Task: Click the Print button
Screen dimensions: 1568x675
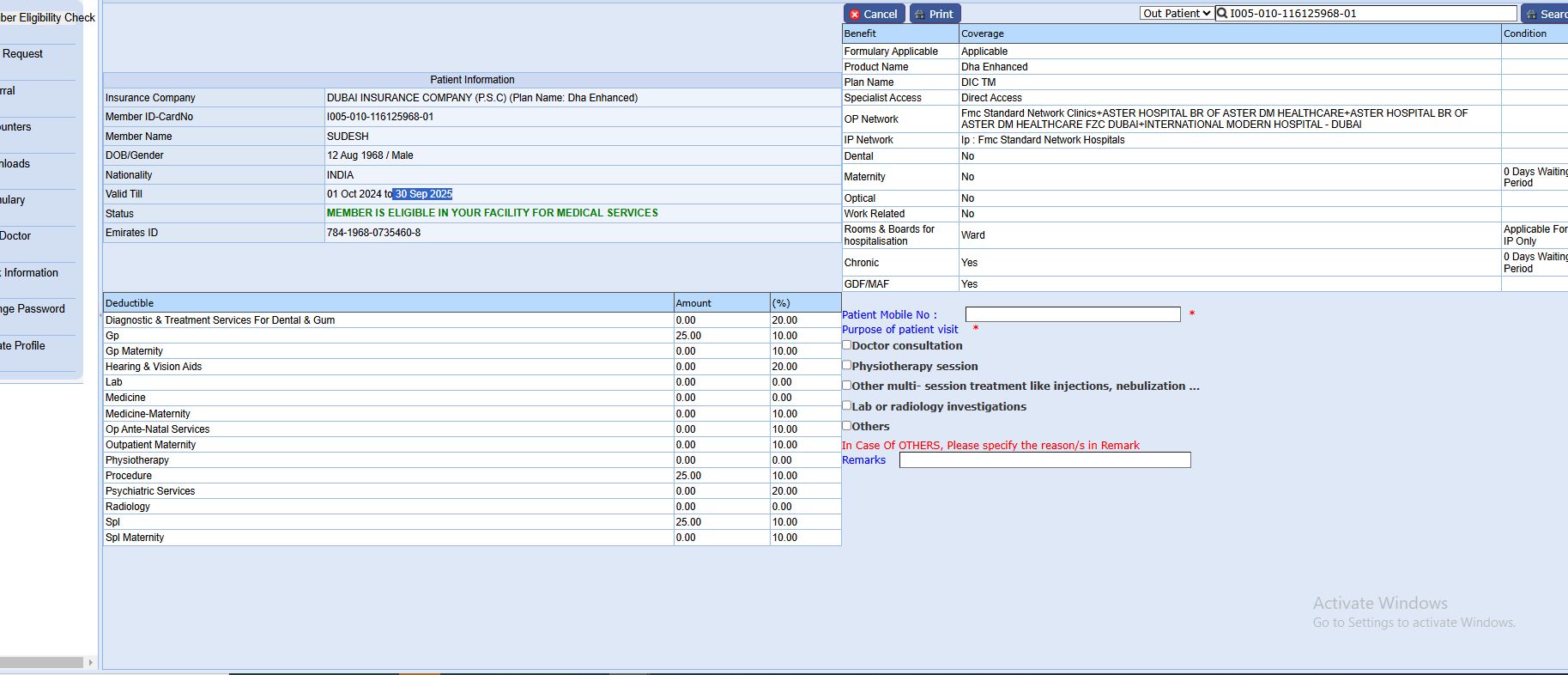Action: (934, 14)
